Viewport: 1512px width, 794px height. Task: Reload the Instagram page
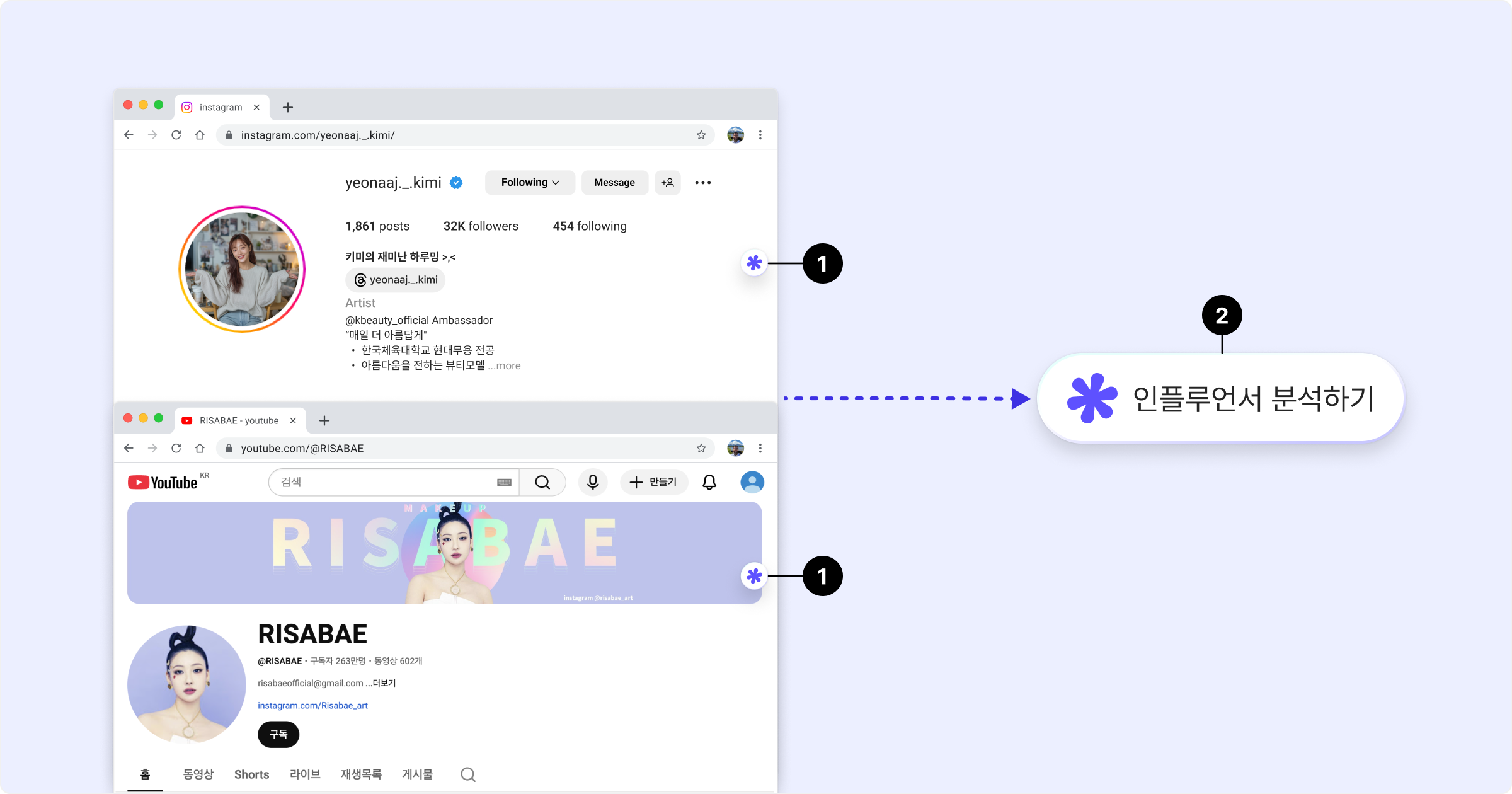pyautogui.click(x=176, y=135)
